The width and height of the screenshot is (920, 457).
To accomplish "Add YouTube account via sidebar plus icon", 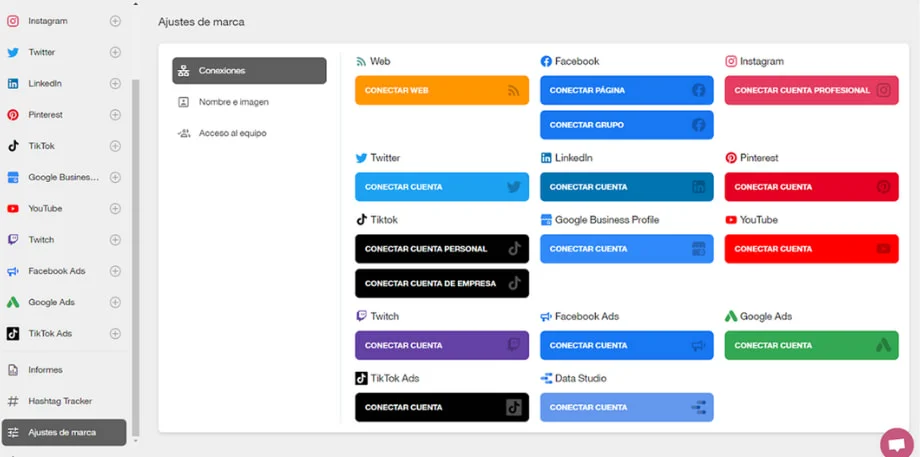I will [x=116, y=209].
